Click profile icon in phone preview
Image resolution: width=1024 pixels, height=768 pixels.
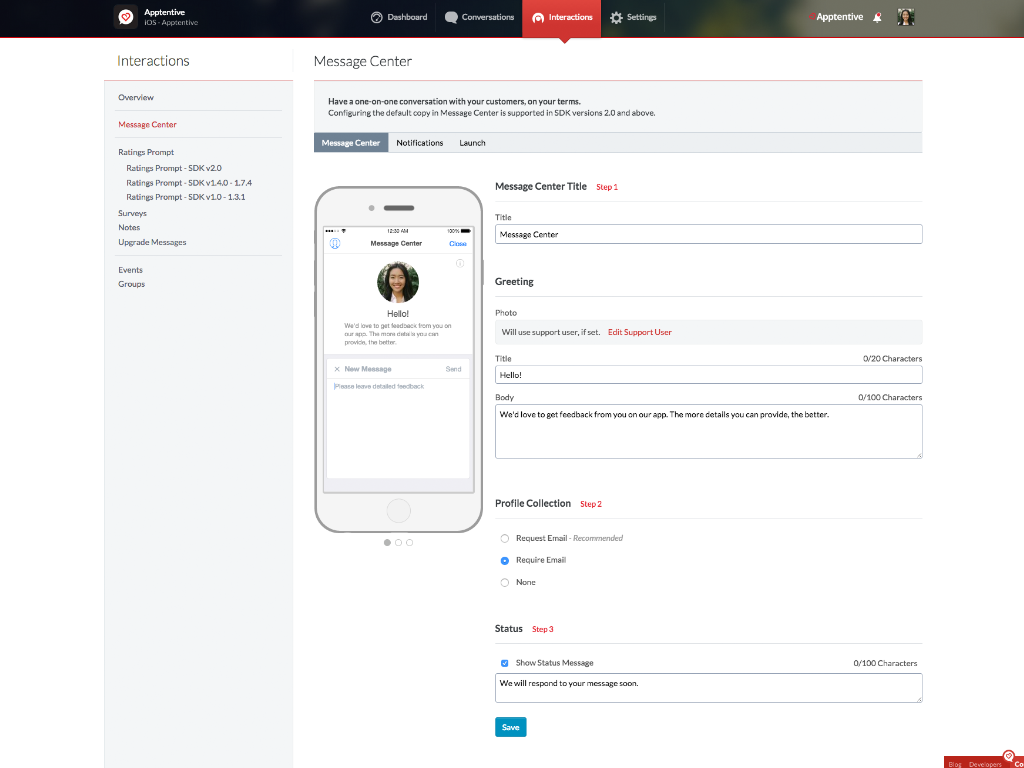pyautogui.click(x=335, y=243)
